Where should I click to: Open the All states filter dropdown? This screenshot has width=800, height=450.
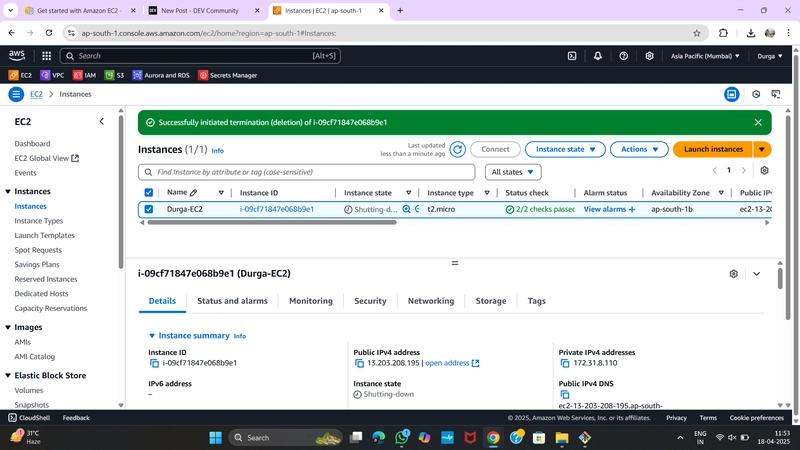[513, 172]
